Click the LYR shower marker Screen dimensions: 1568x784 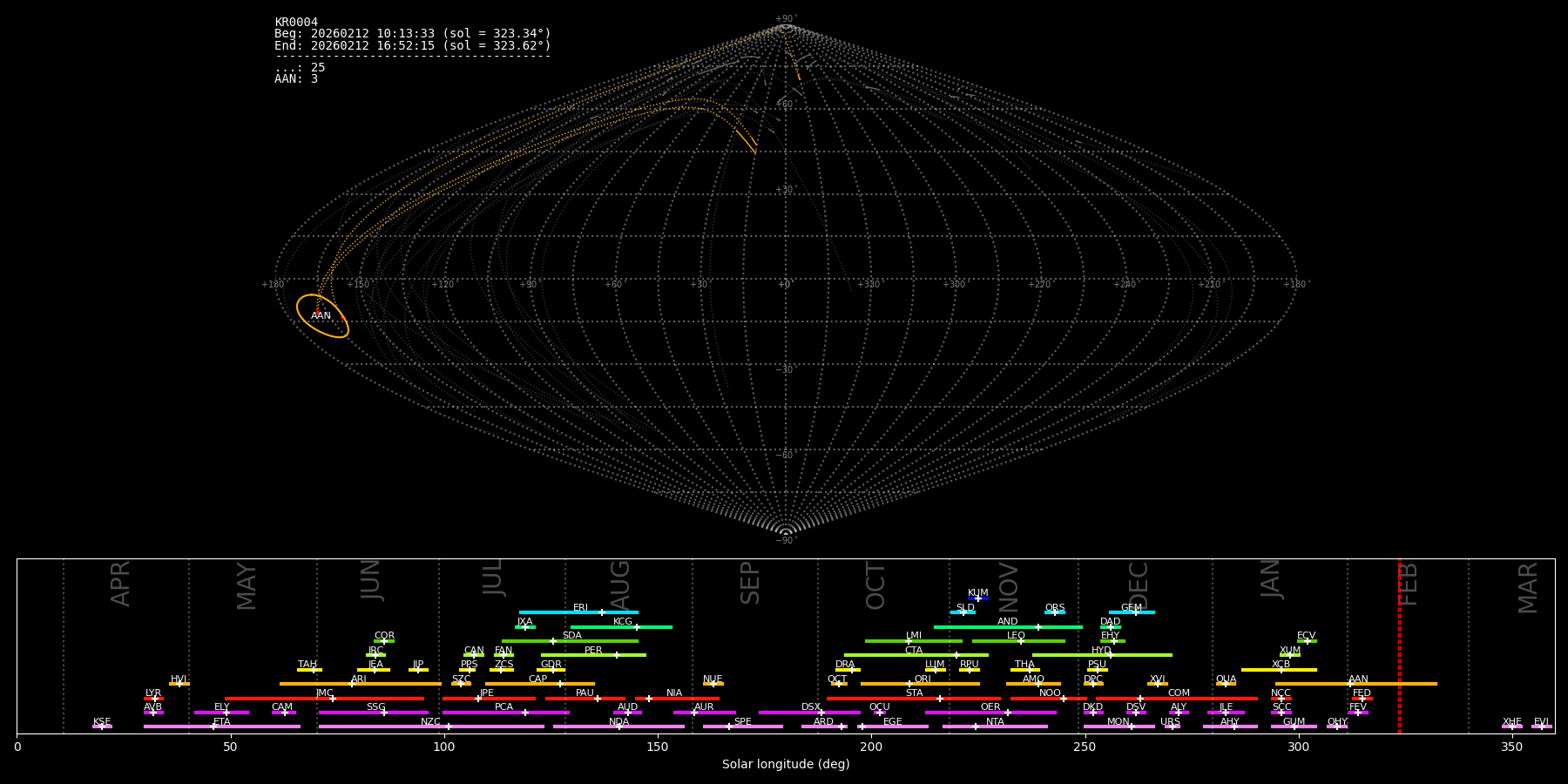click(x=154, y=699)
